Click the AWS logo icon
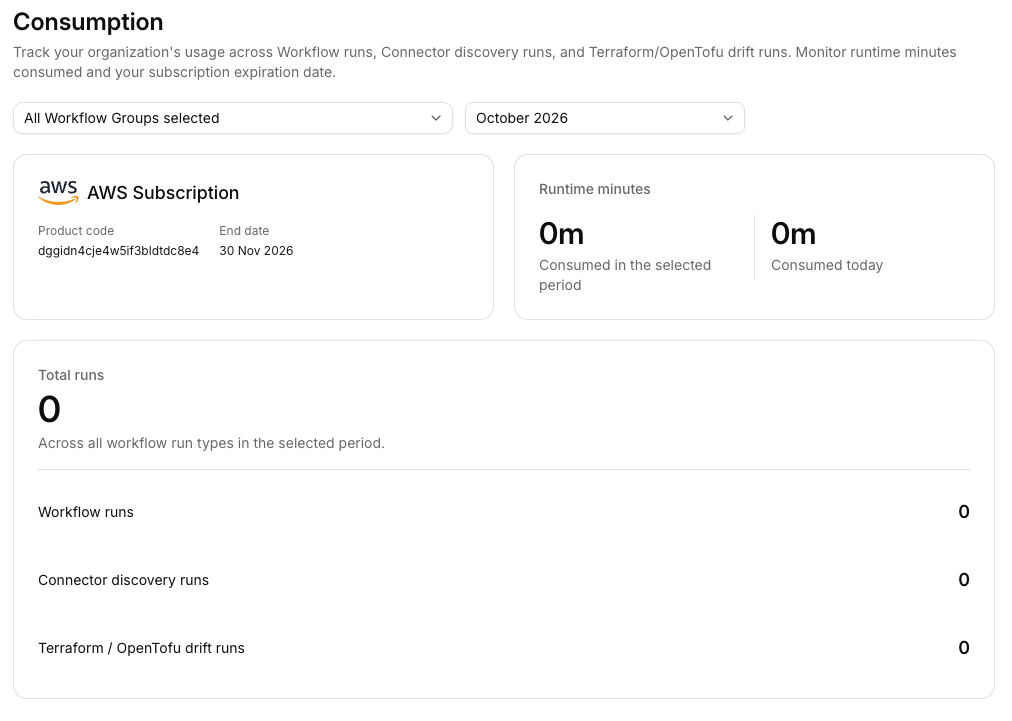Screen dimensions: 1012x721 58,192
